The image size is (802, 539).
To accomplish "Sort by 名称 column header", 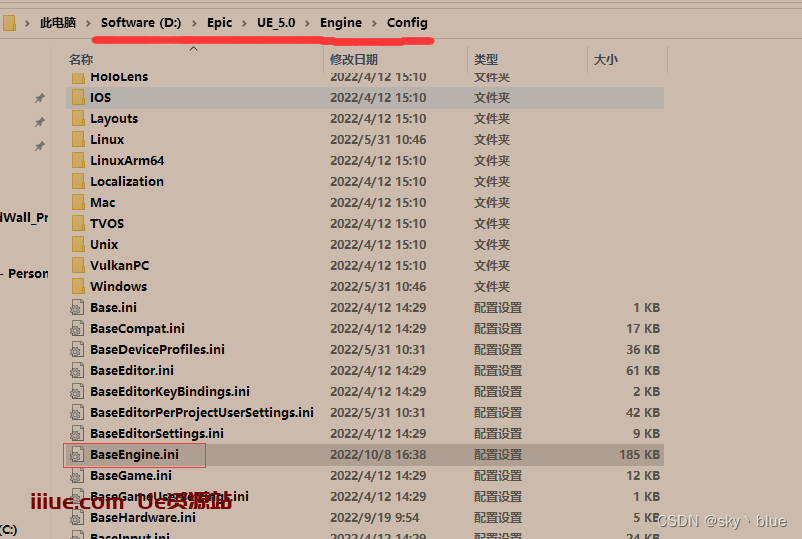I will [81, 60].
